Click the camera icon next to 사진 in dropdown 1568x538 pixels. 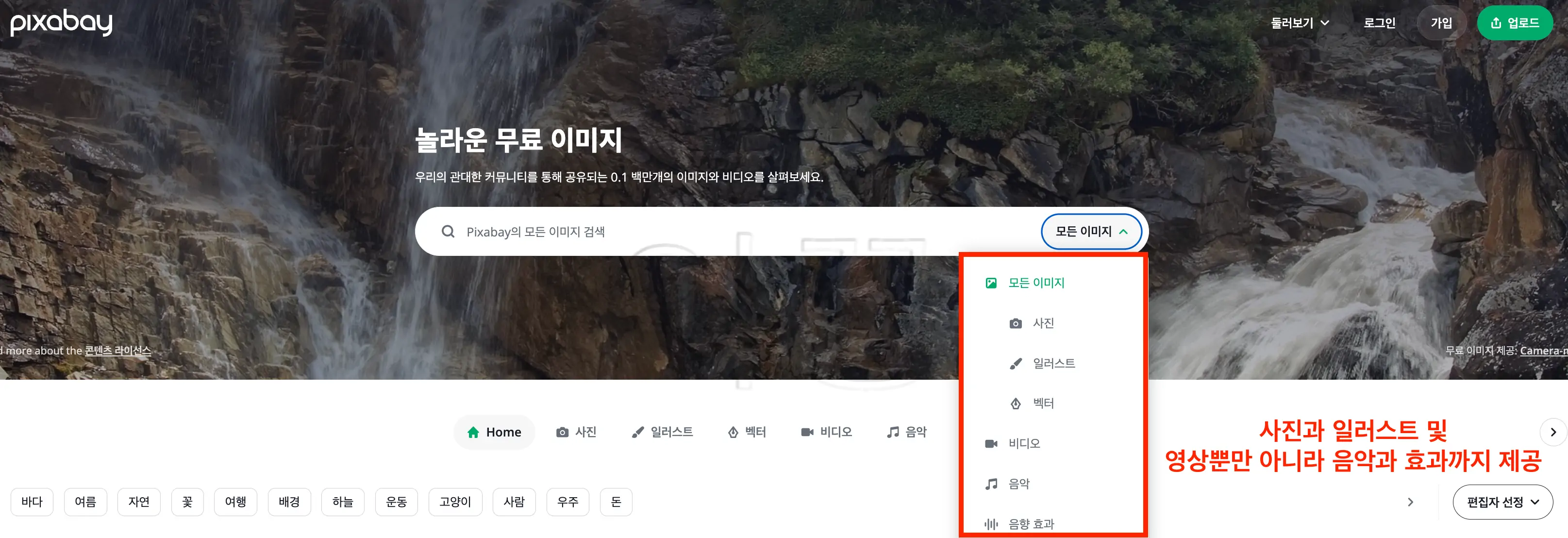[x=1015, y=322]
